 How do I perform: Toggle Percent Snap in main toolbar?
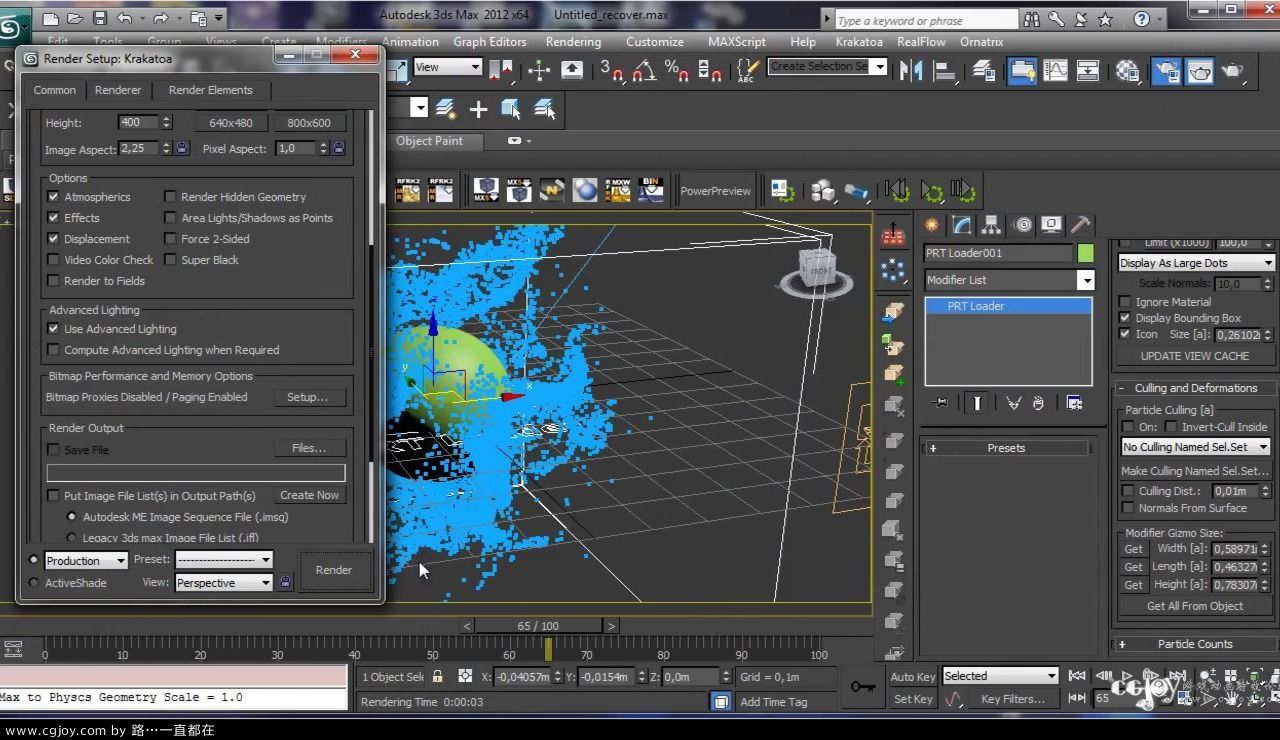coord(677,69)
